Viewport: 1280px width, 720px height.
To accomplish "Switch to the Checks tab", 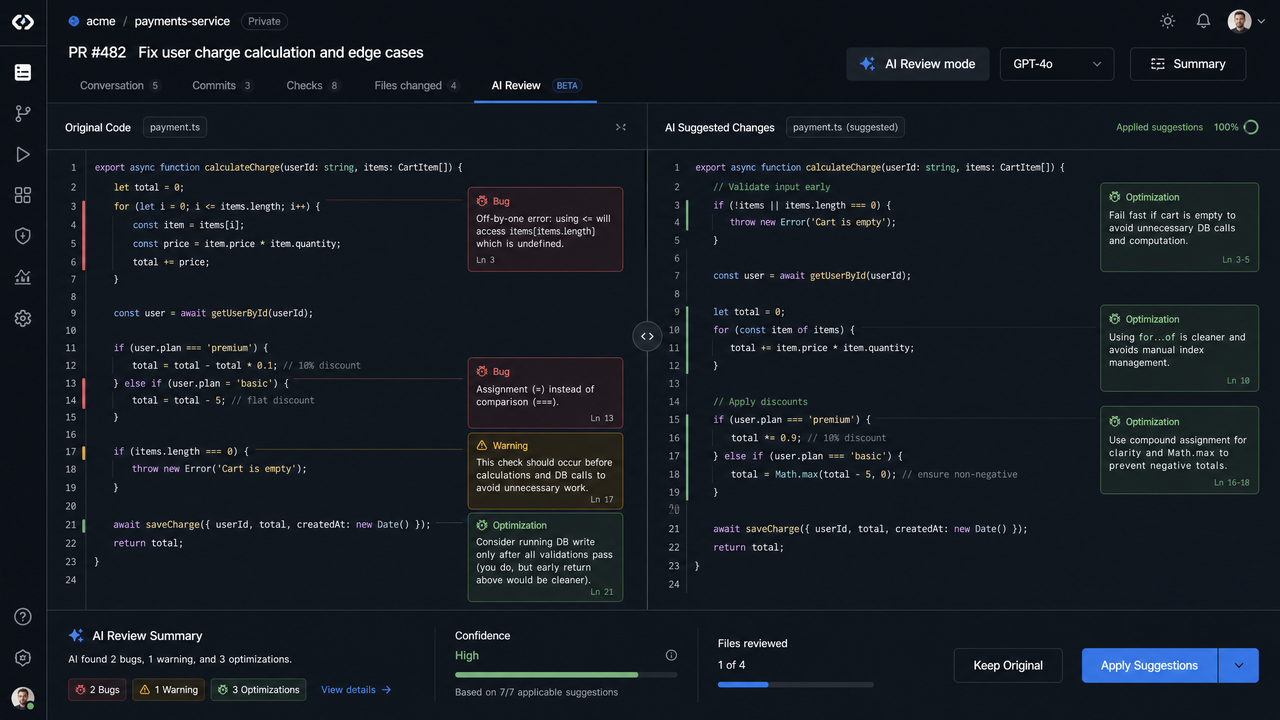I will [x=314, y=85].
